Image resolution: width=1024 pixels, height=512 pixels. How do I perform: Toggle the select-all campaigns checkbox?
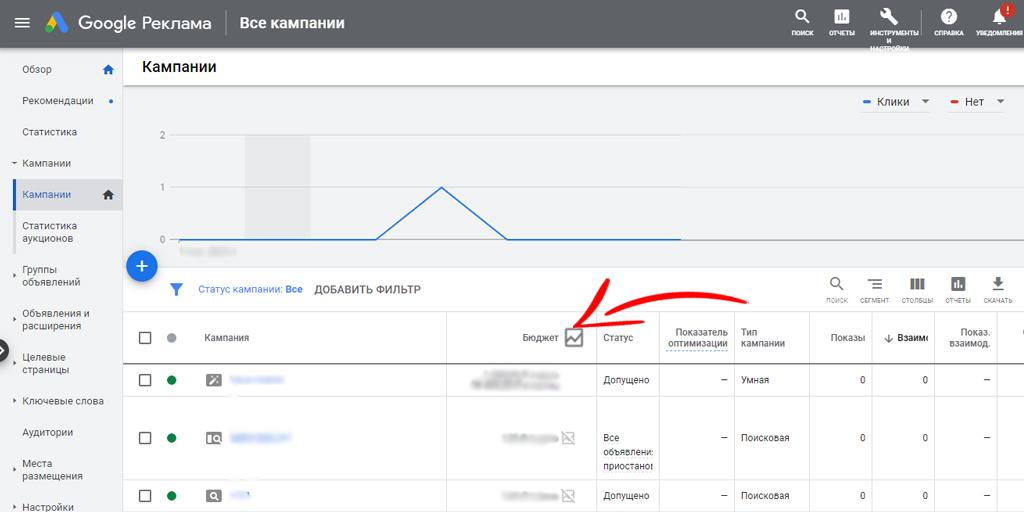coord(145,338)
